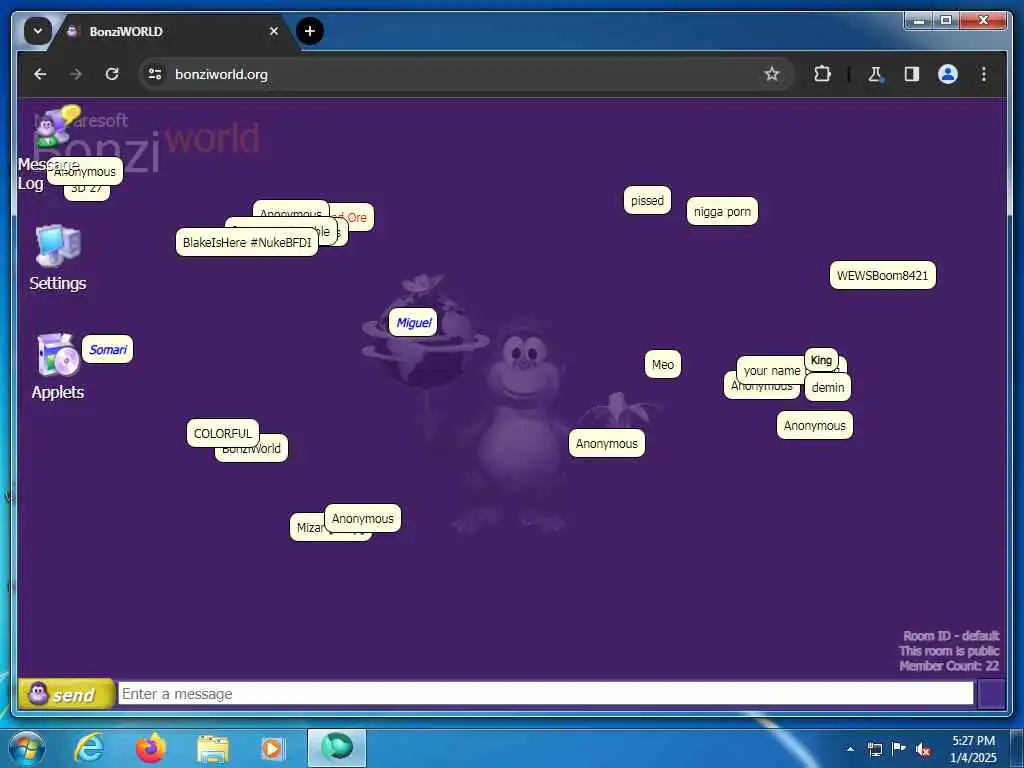Focus the 'Enter a message' text field
This screenshot has width=1024, height=768.
click(x=545, y=694)
